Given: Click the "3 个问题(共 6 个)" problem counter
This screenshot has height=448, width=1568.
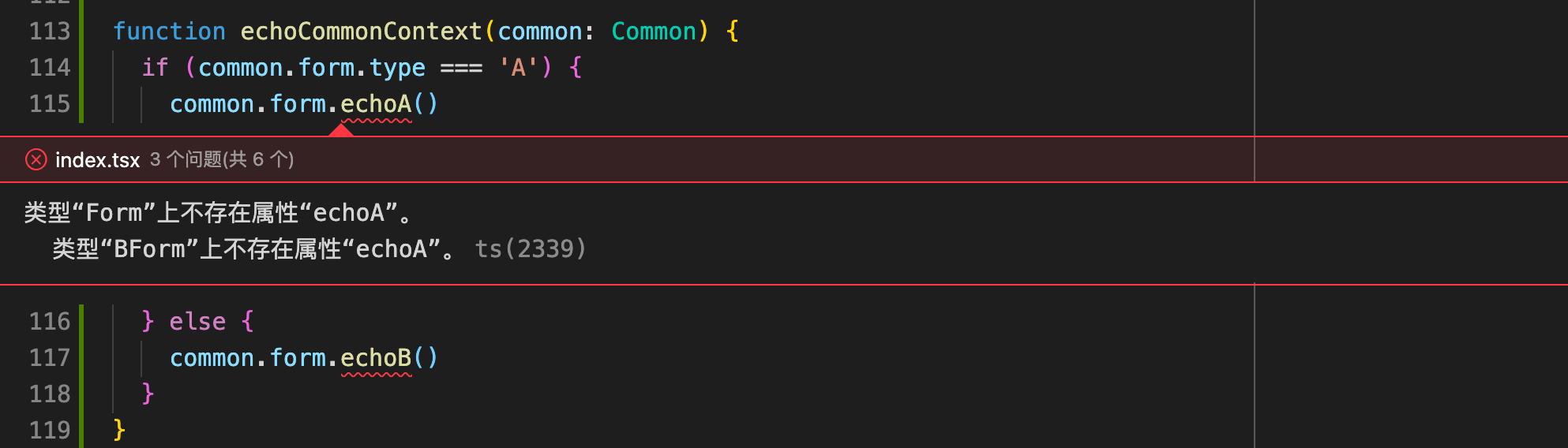Looking at the screenshot, I should (x=222, y=160).
